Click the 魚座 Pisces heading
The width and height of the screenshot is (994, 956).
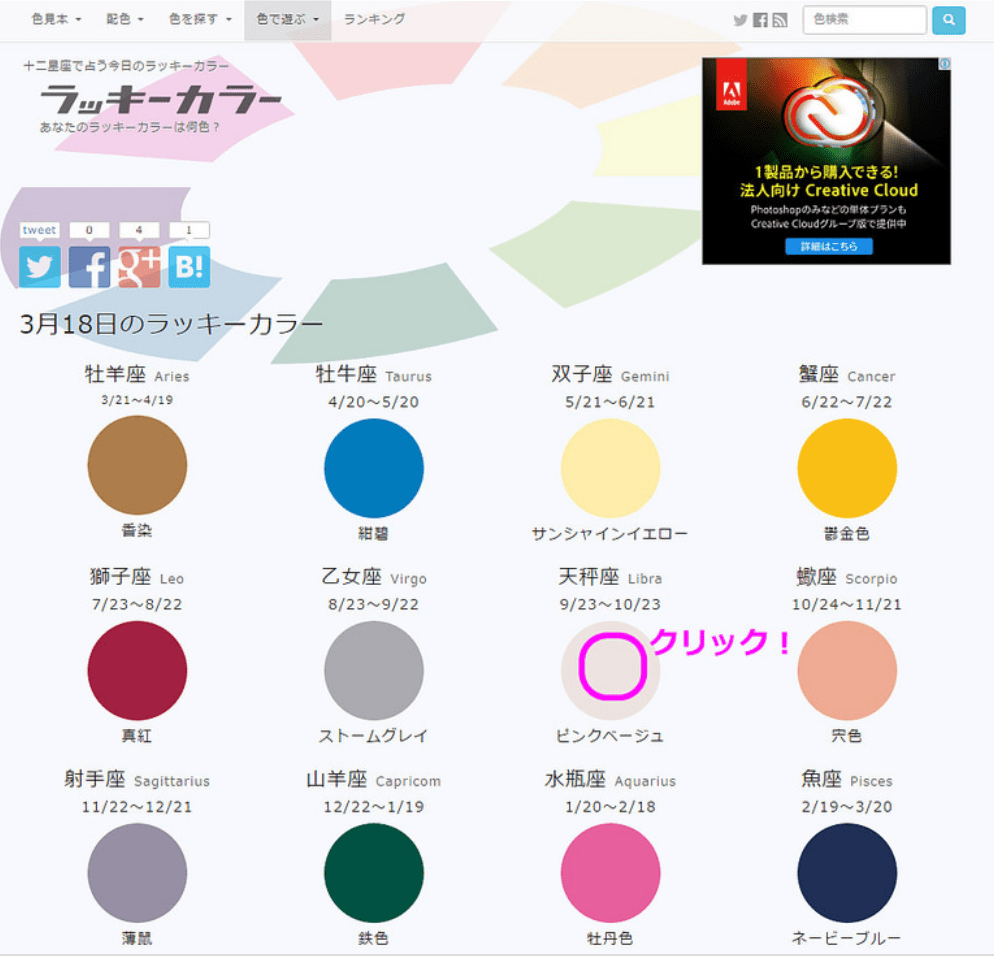click(847, 779)
